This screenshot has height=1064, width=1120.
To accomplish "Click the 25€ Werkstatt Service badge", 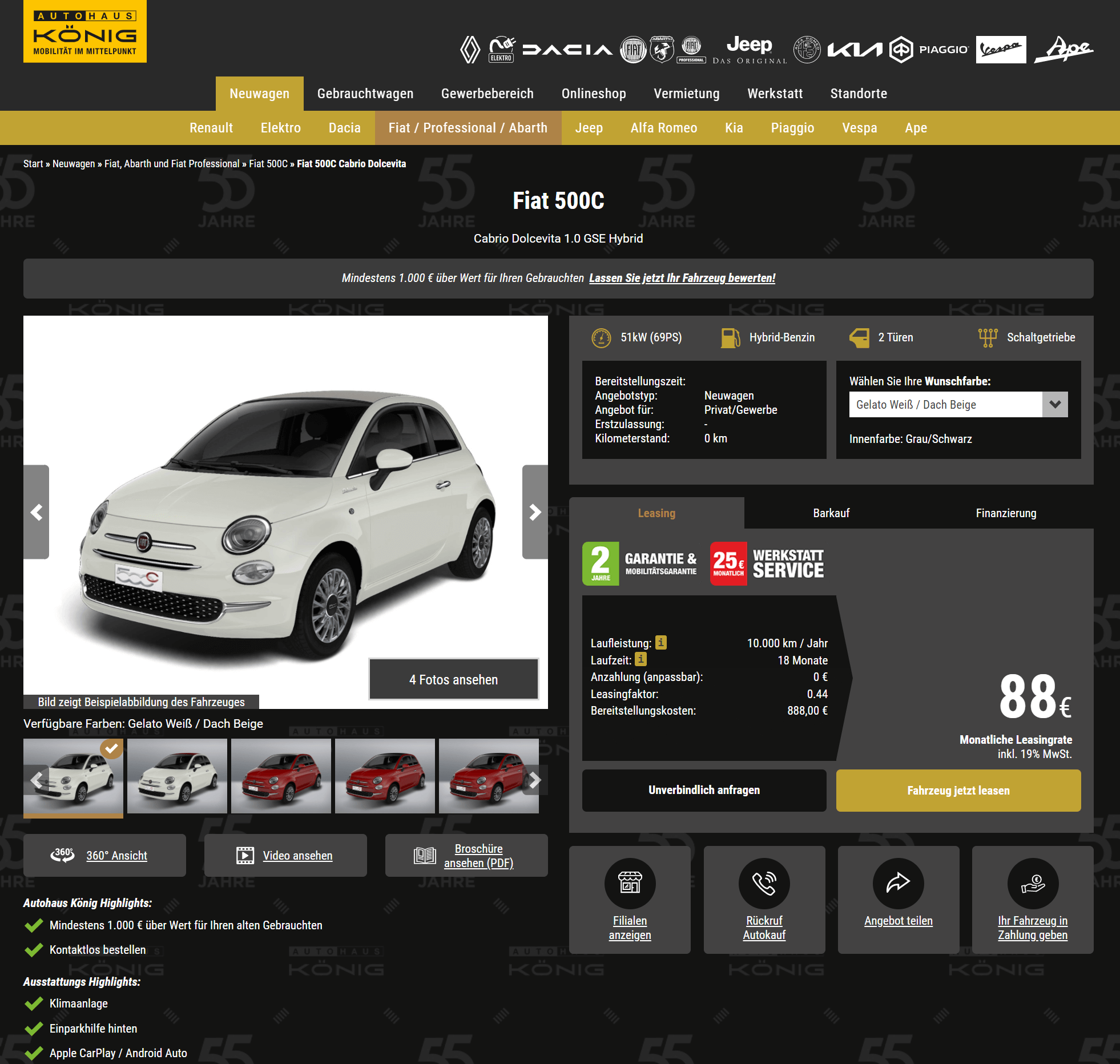I will (x=767, y=563).
